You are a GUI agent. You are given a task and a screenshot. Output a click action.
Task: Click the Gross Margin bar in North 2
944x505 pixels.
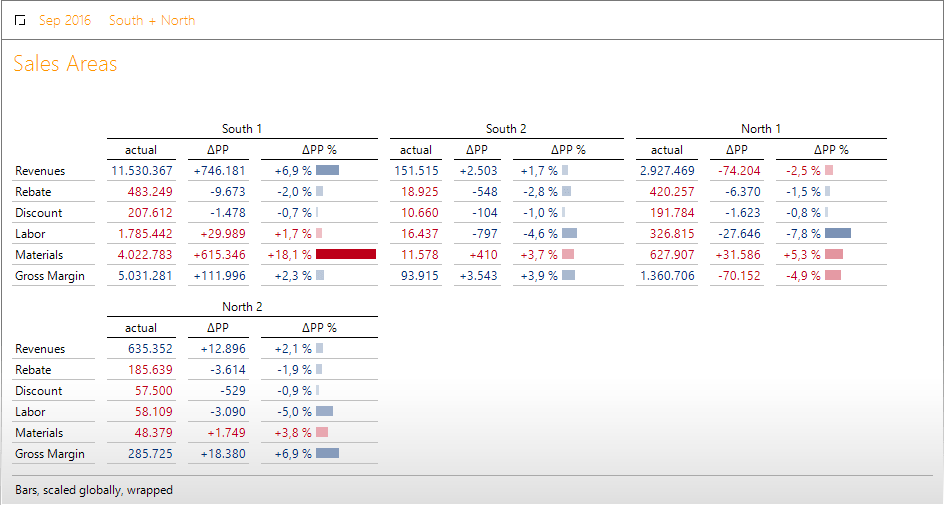[x=327, y=454]
